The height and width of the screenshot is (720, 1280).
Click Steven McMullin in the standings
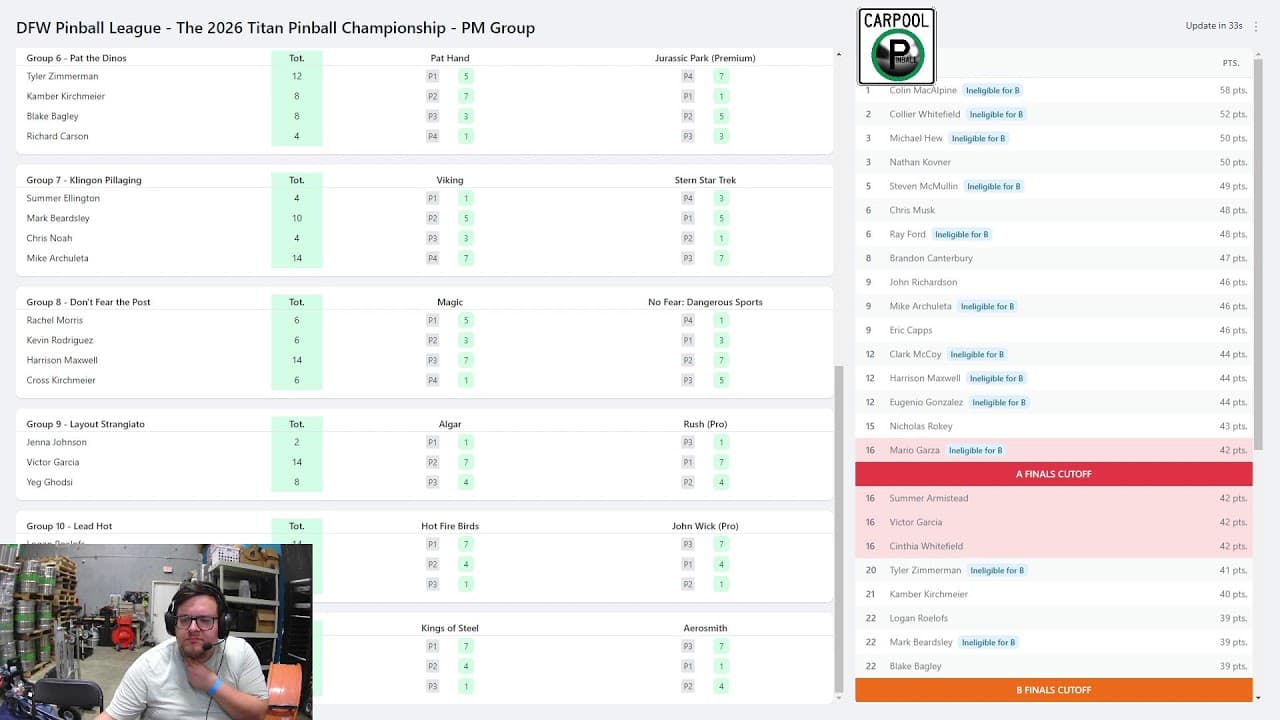coord(923,186)
